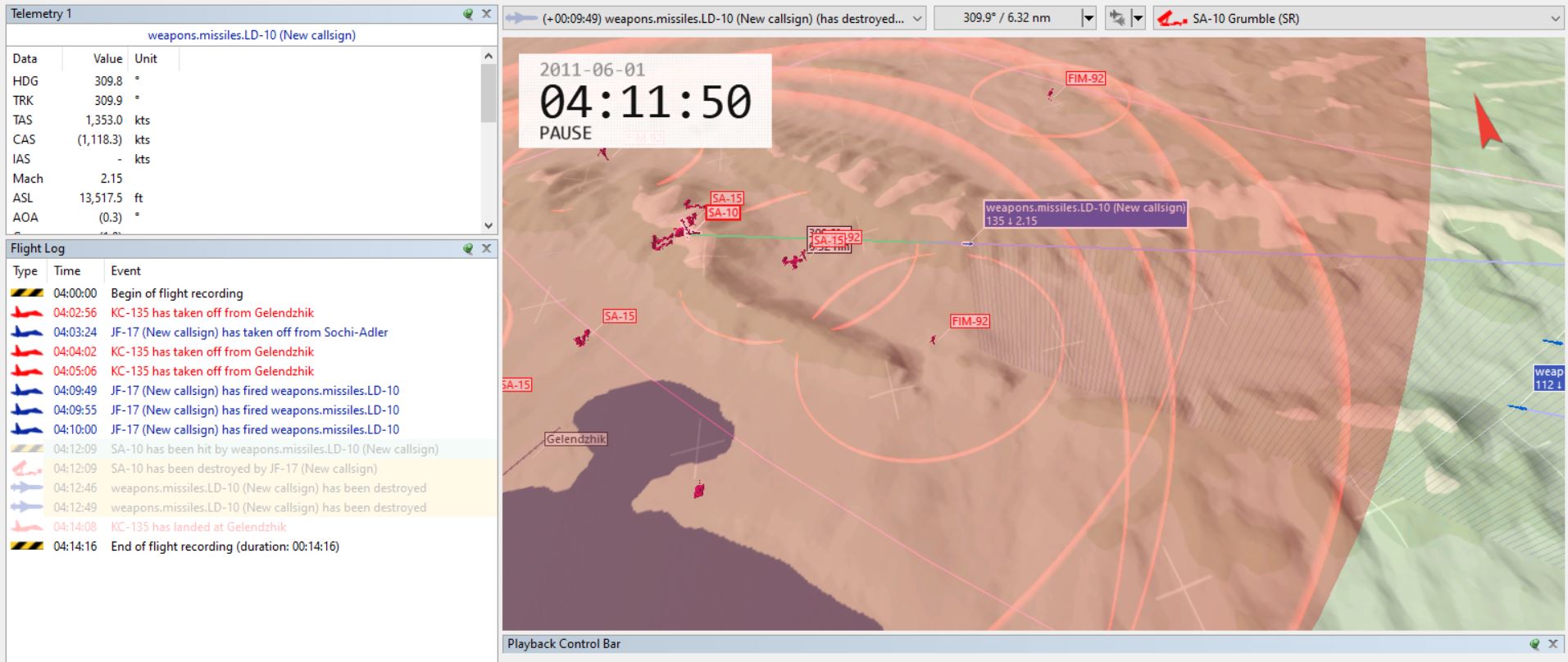
Task: Open the dropdown arrow beside swap objects icon
Action: (x=1138, y=18)
